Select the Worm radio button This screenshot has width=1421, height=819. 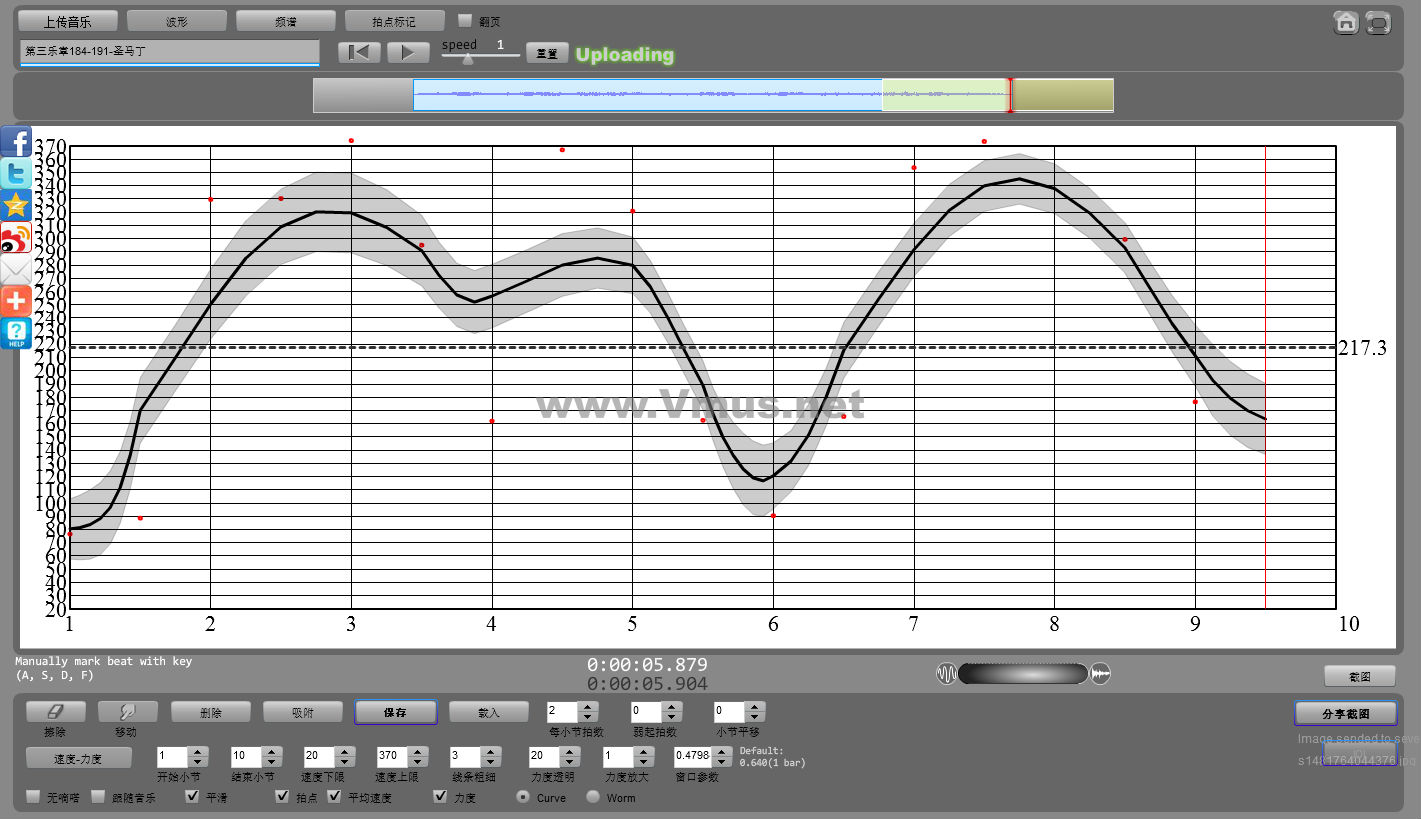[593, 797]
